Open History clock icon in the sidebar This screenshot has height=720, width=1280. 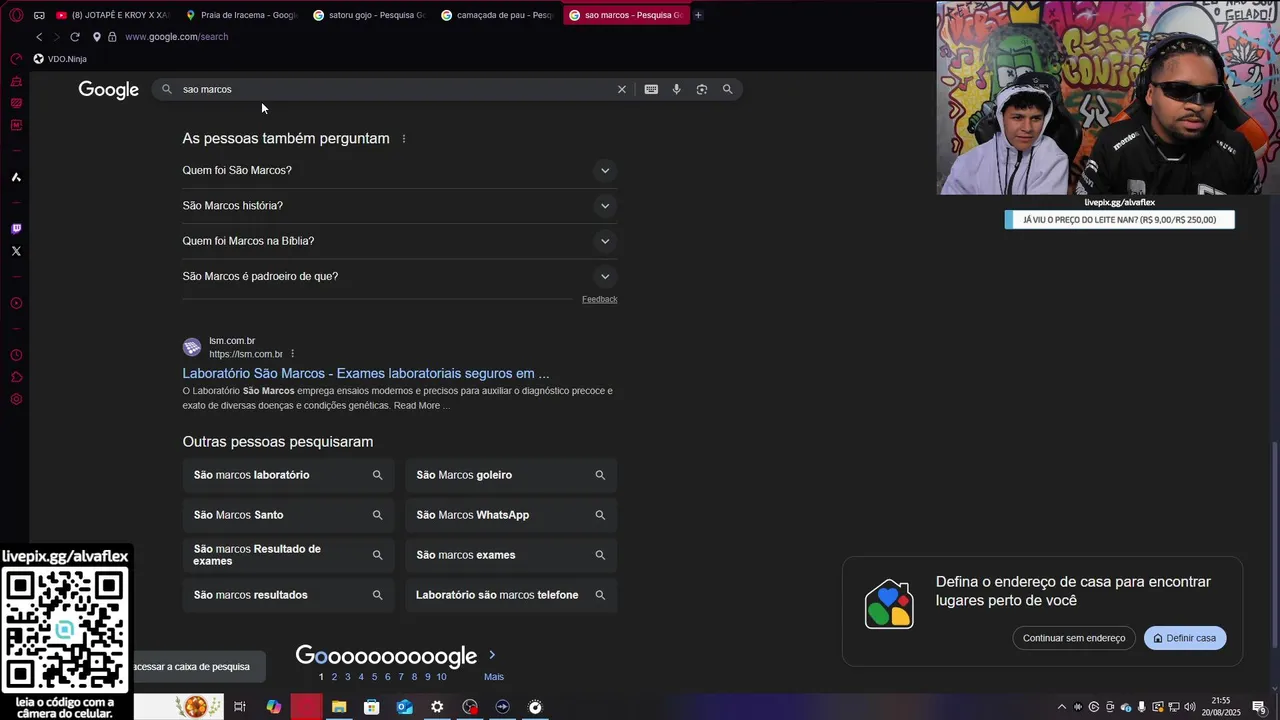[x=16, y=355]
